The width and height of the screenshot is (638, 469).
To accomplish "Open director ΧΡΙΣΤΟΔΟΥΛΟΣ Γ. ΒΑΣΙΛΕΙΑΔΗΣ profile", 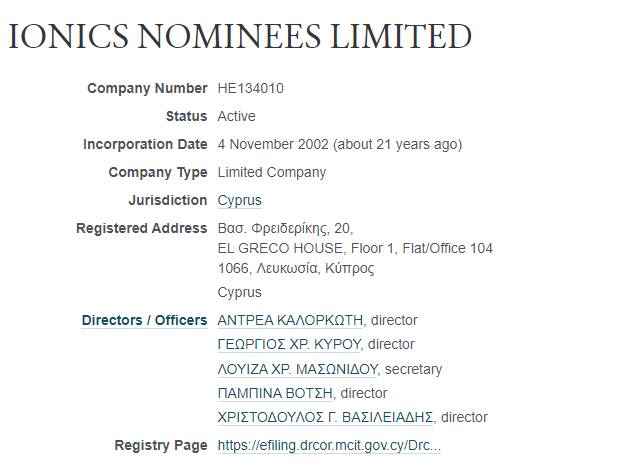I will point(325,417).
